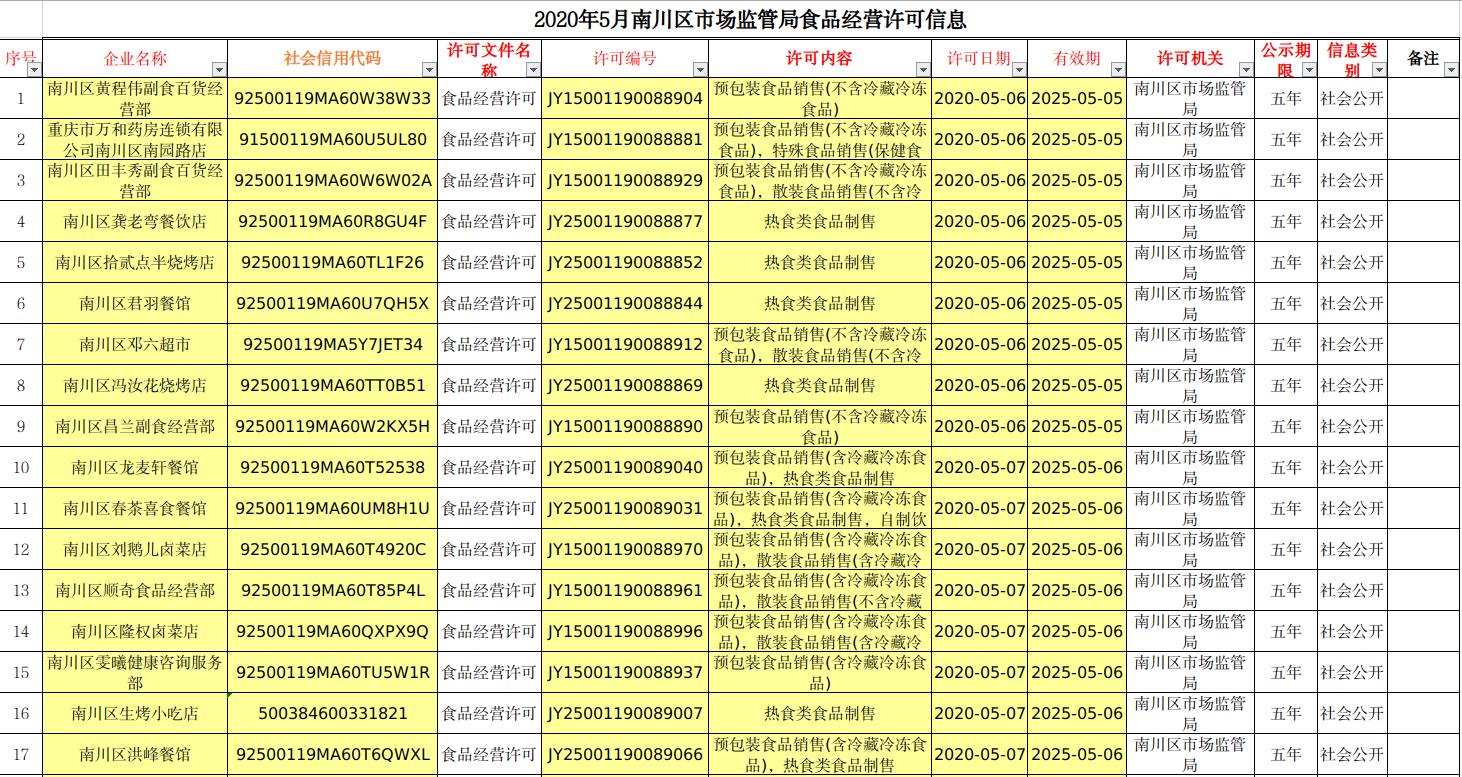Select company cell 南川区刘鹅儿卤菜店
This screenshot has height=777, width=1462.
[x=135, y=549]
